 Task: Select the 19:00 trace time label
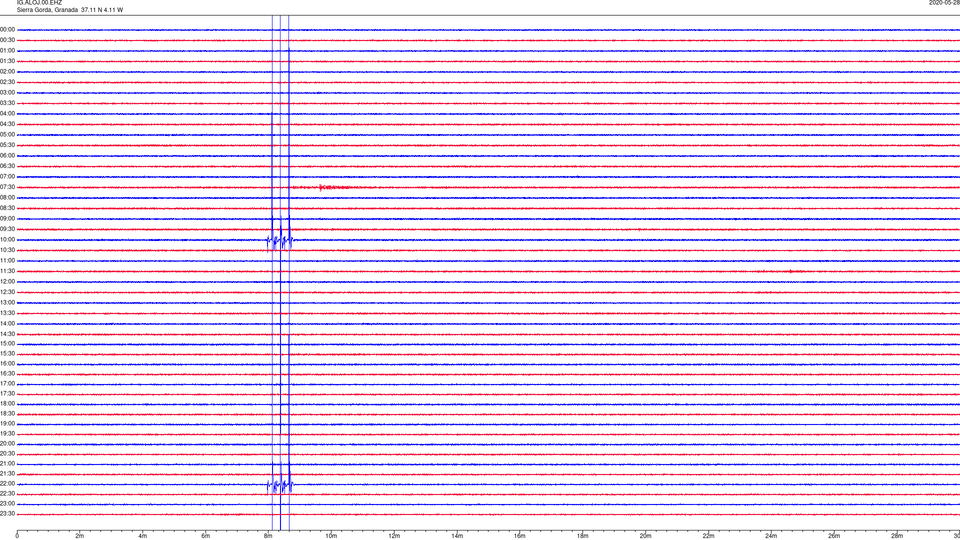coord(7,424)
